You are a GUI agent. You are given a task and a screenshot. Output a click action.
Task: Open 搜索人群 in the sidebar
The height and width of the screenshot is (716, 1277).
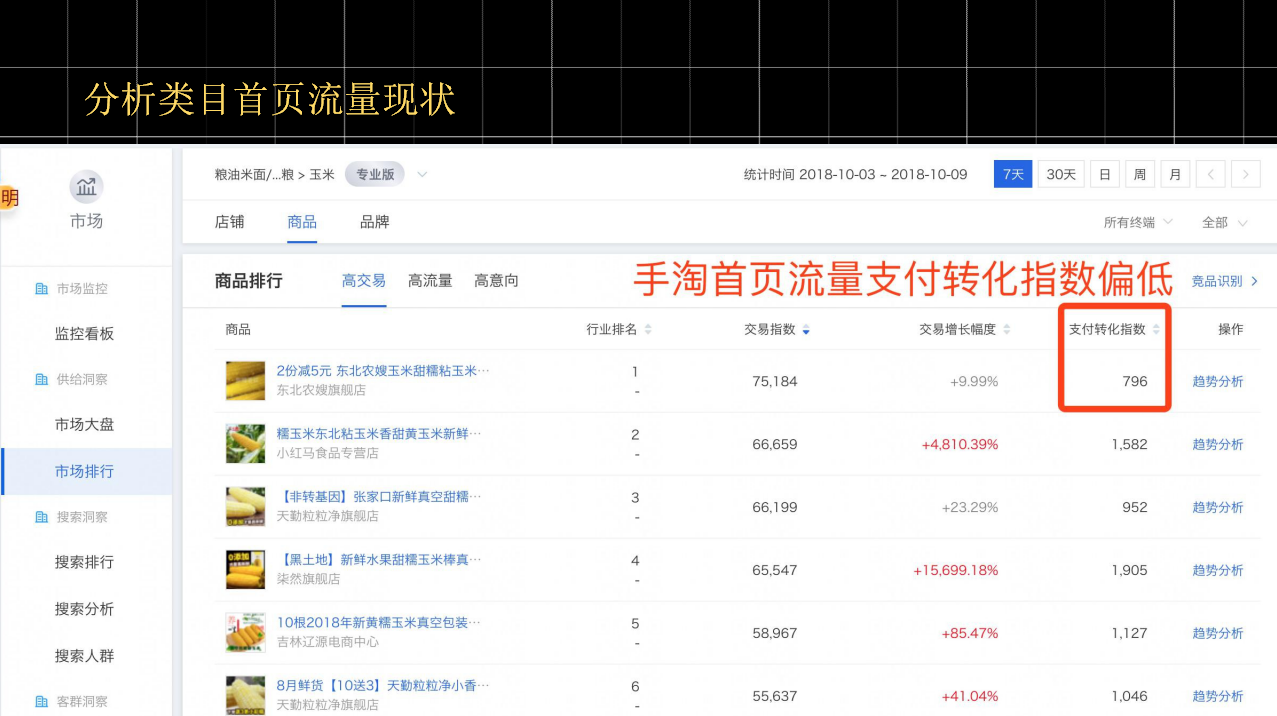coord(85,656)
